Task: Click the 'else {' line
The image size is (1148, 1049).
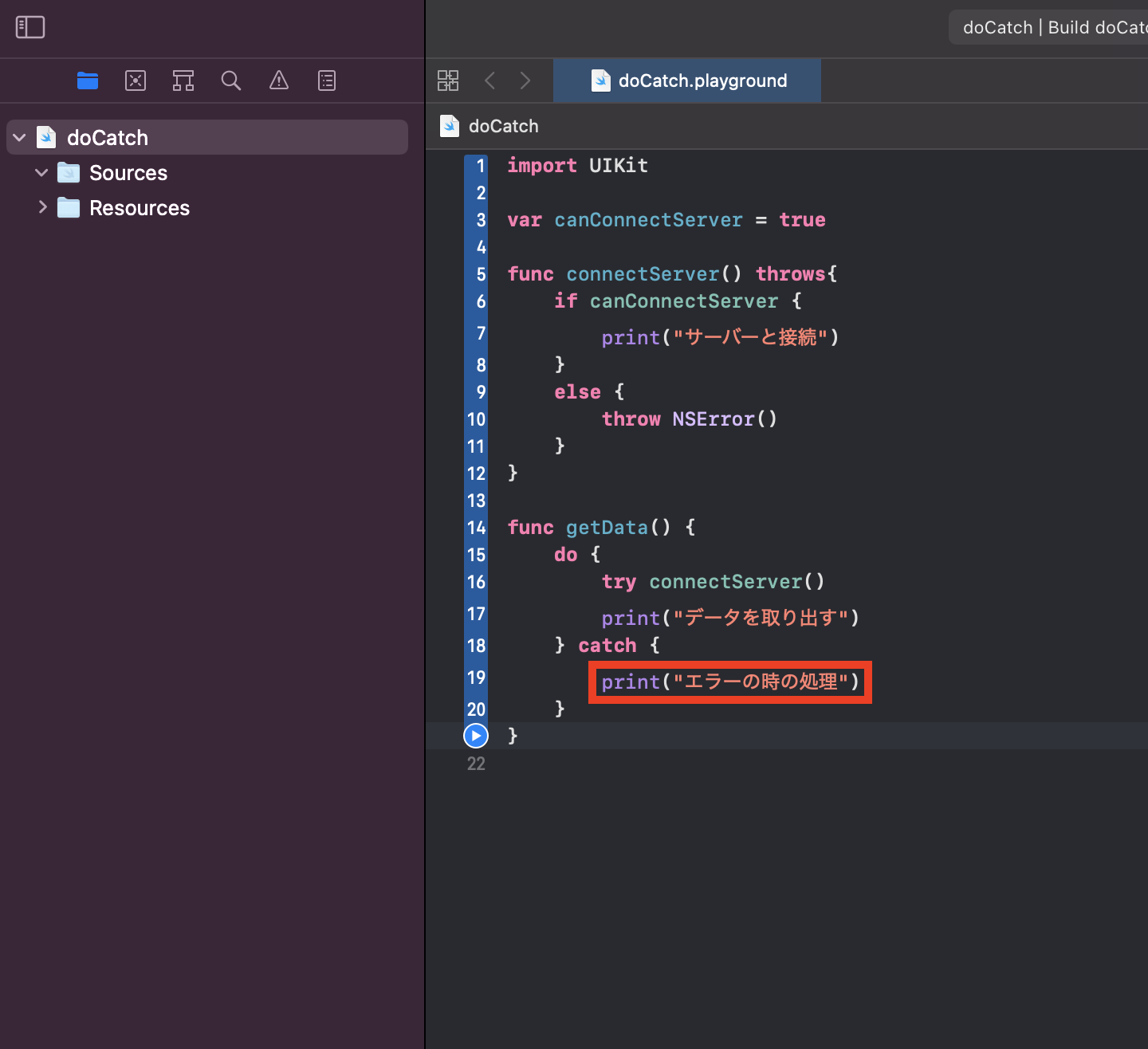Action: (x=589, y=392)
